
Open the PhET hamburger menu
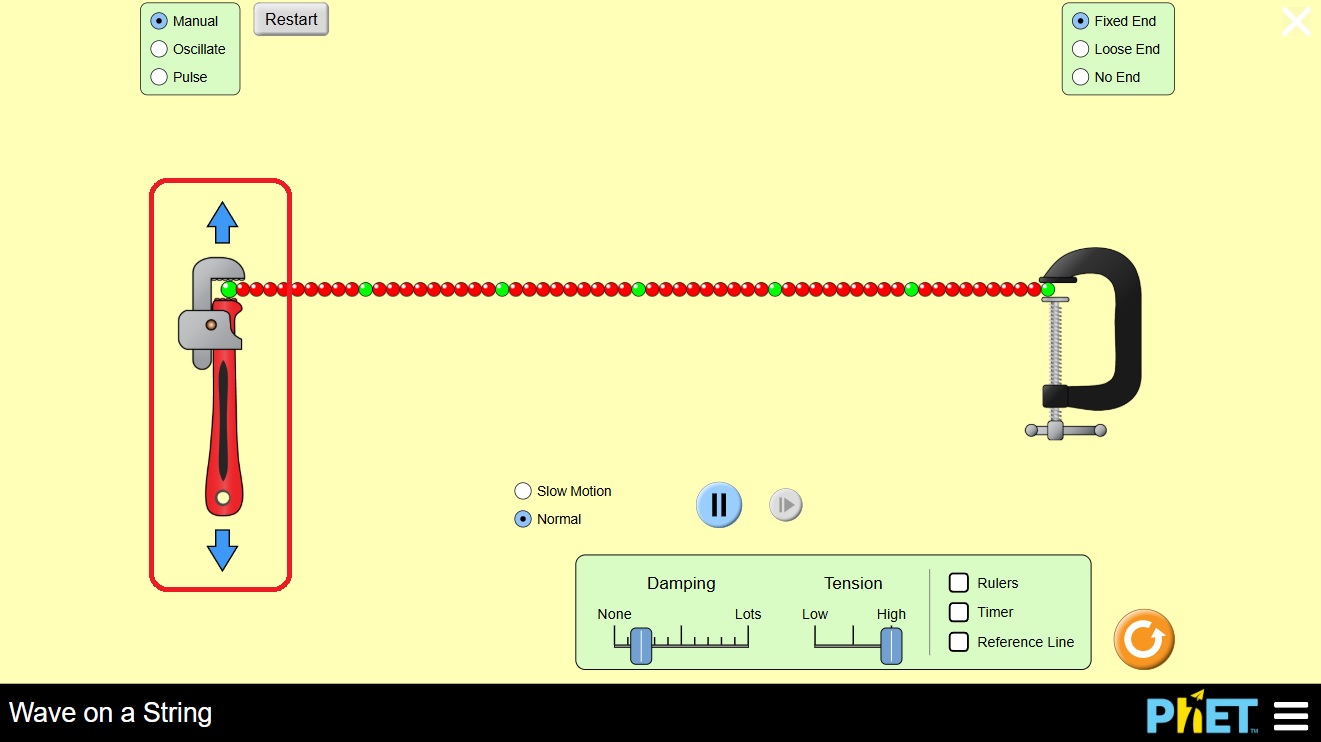(x=1291, y=716)
